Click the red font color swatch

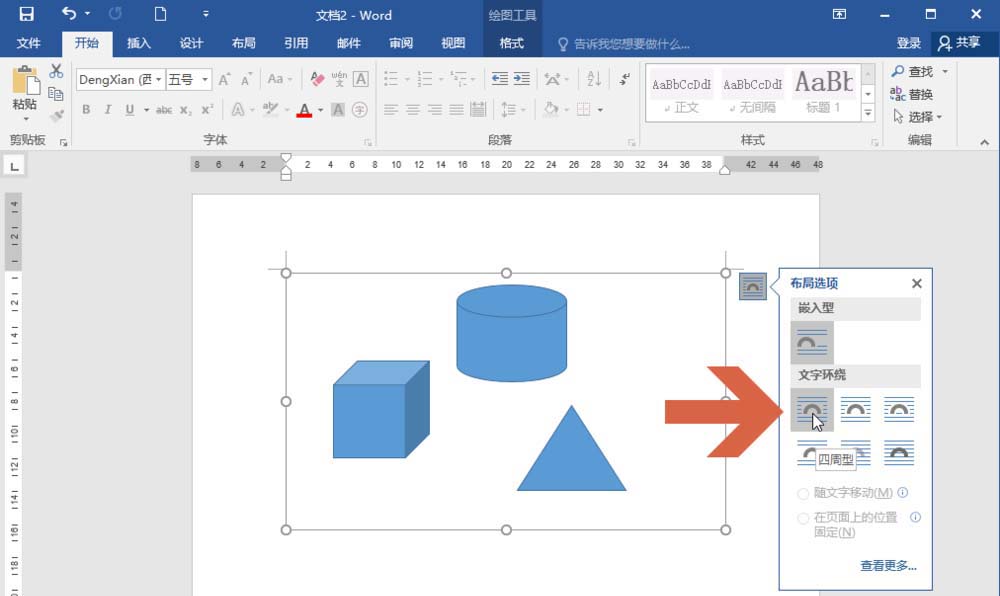click(303, 114)
